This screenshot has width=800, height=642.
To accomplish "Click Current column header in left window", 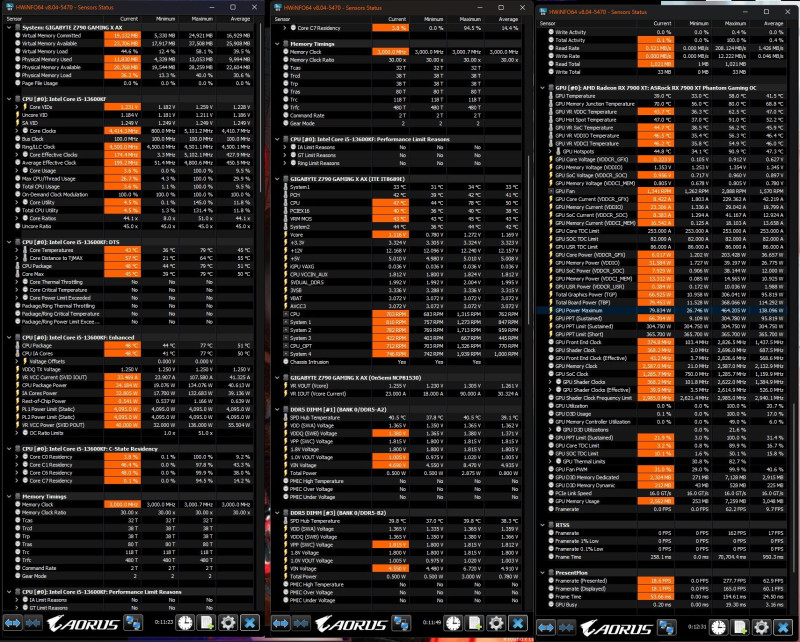I will (x=129, y=19).
